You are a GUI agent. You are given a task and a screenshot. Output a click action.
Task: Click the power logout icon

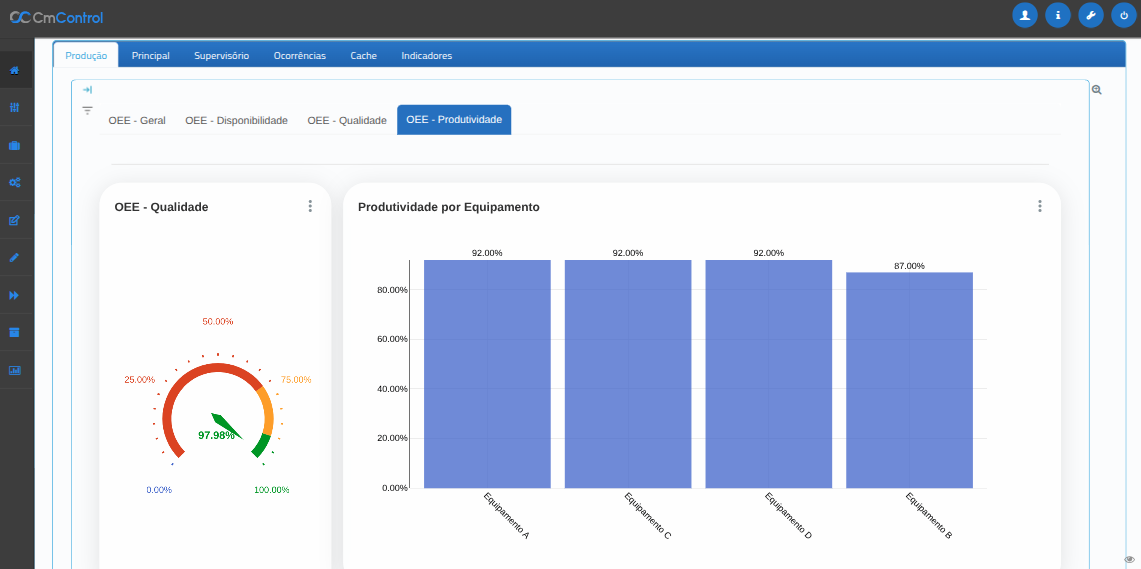click(x=1124, y=16)
